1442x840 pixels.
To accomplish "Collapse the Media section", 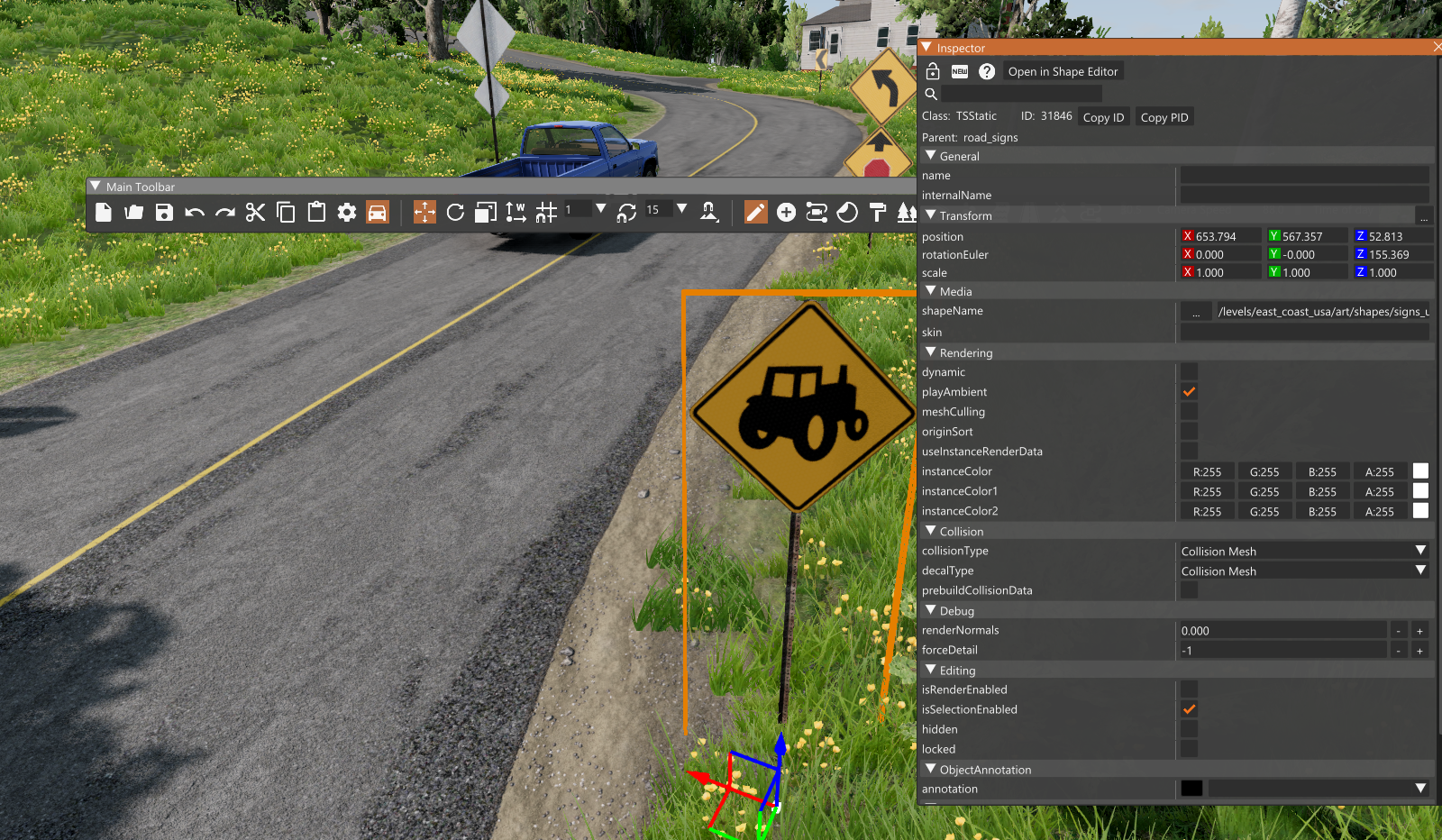I will [x=931, y=291].
